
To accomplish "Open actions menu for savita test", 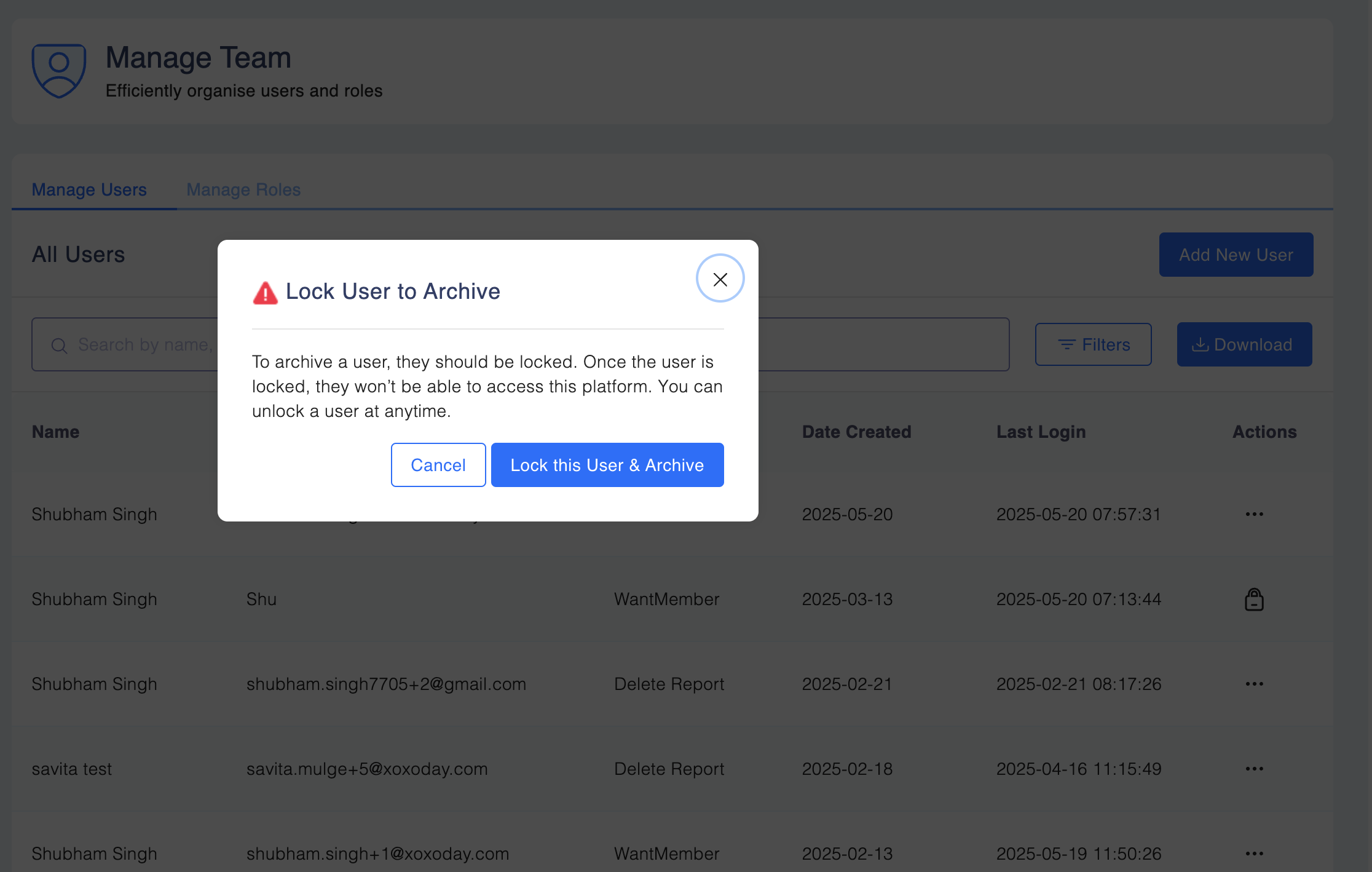I will click(x=1254, y=769).
